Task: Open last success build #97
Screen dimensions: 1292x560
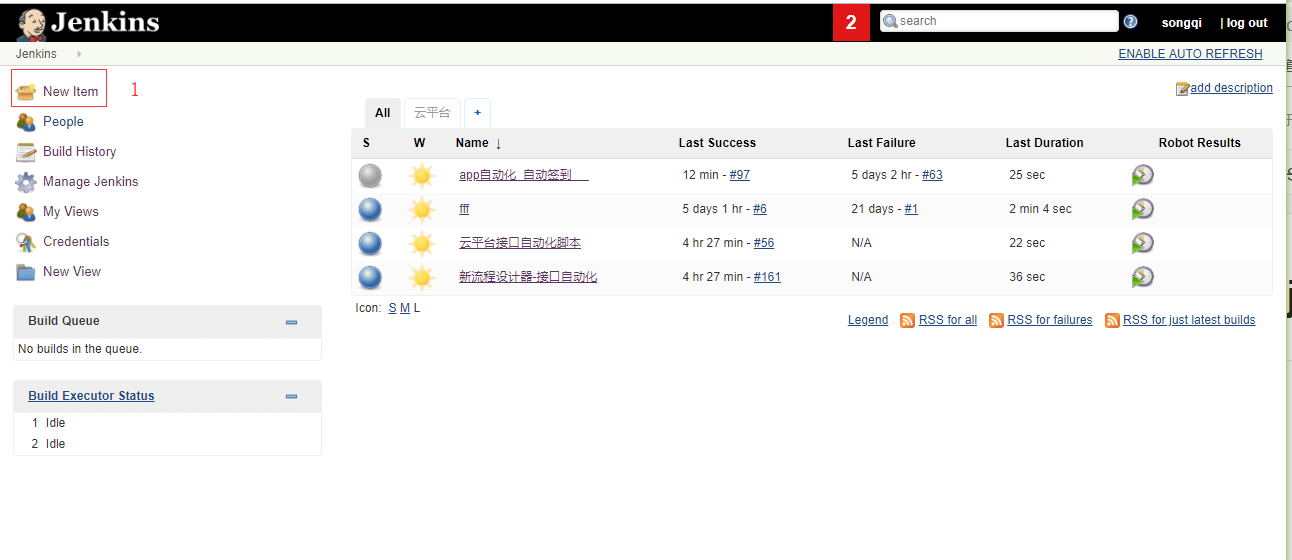Action: (x=740, y=175)
